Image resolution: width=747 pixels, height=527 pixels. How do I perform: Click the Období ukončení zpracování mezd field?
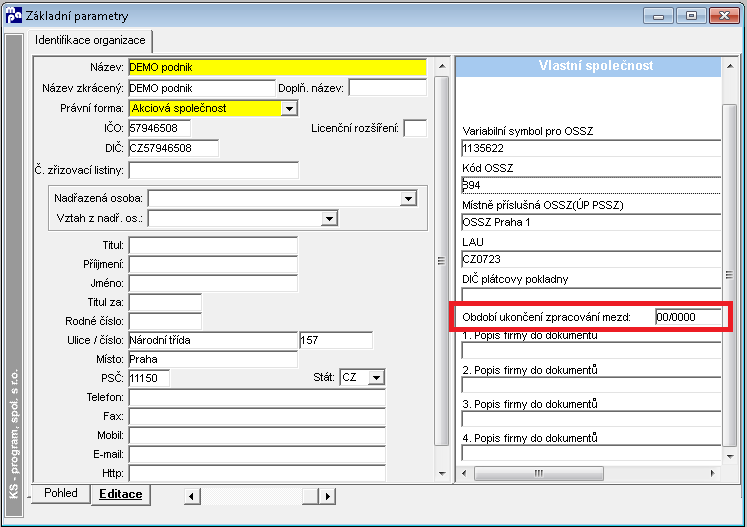coord(688,317)
